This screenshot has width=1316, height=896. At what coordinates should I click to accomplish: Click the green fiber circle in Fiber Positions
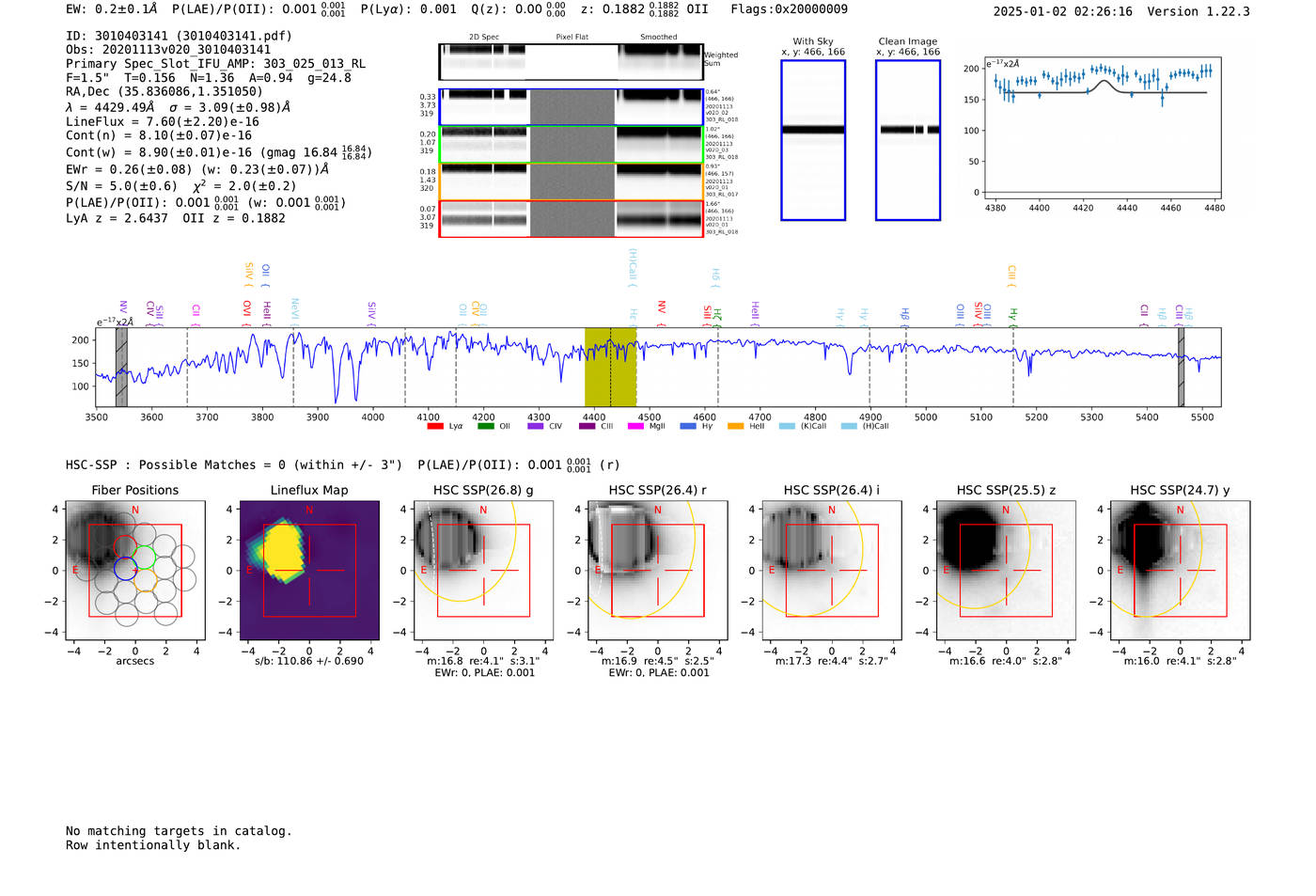coord(145,557)
